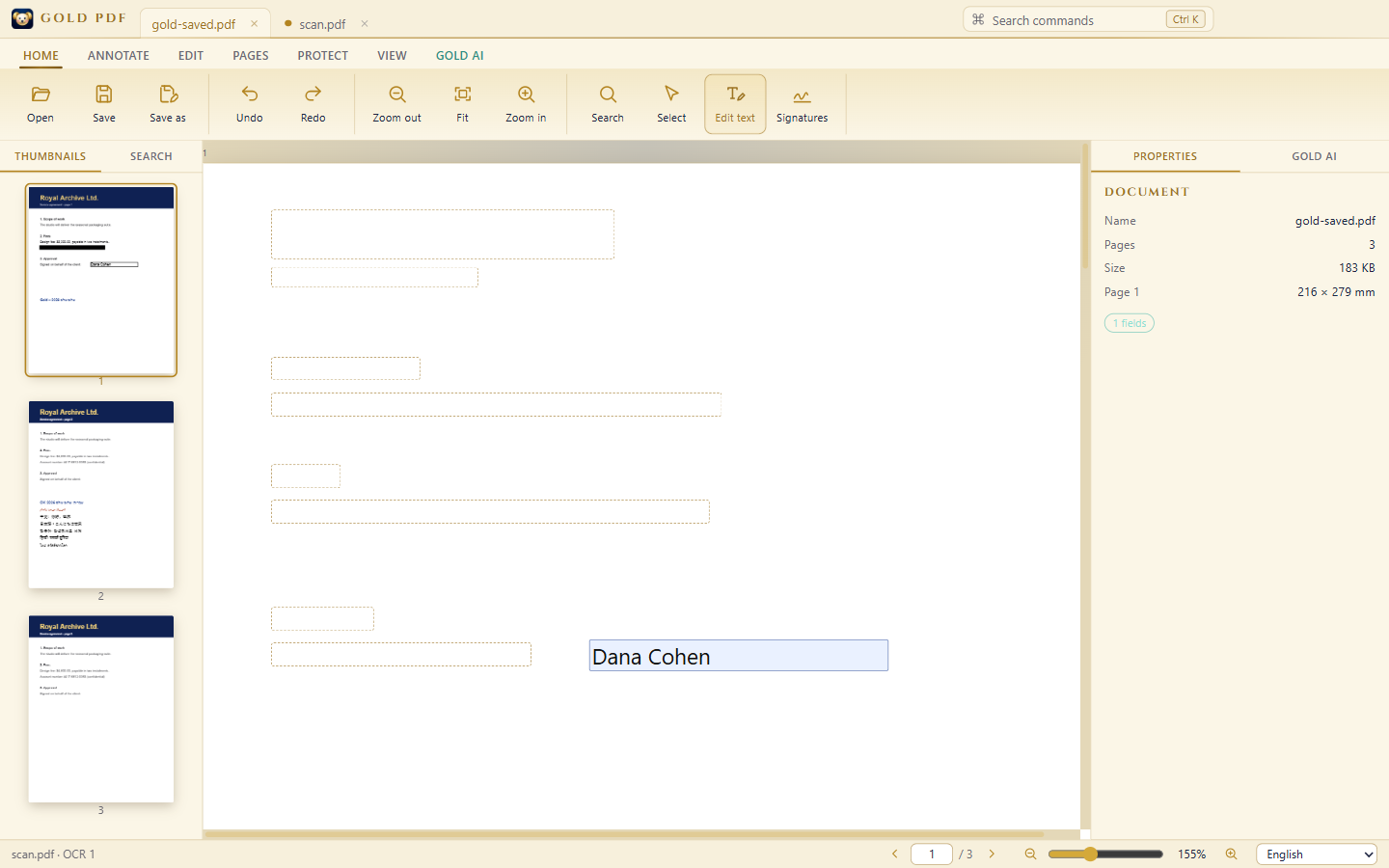Click the Open folder icon
Screen dimensions: 1389x868
coord(41,95)
